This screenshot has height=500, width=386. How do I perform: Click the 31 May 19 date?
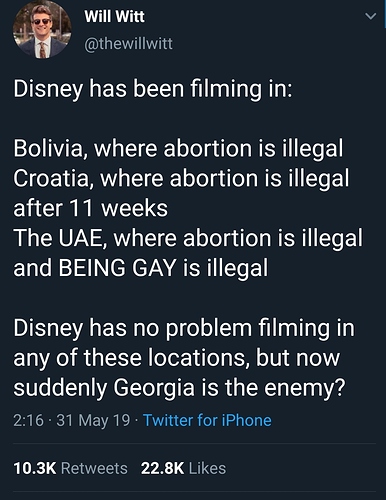click(93, 420)
